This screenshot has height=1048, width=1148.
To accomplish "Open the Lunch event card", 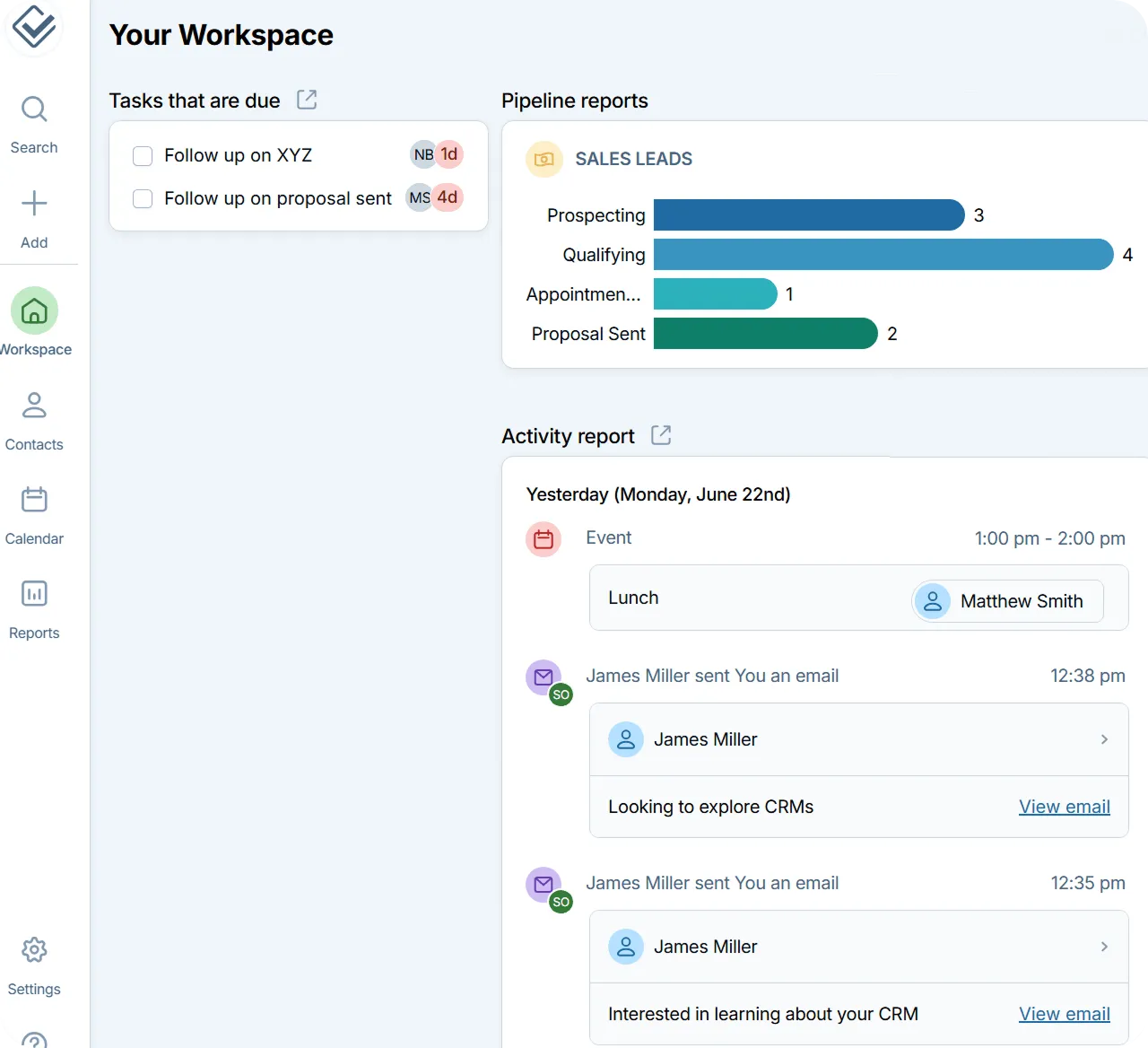I will 858,598.
